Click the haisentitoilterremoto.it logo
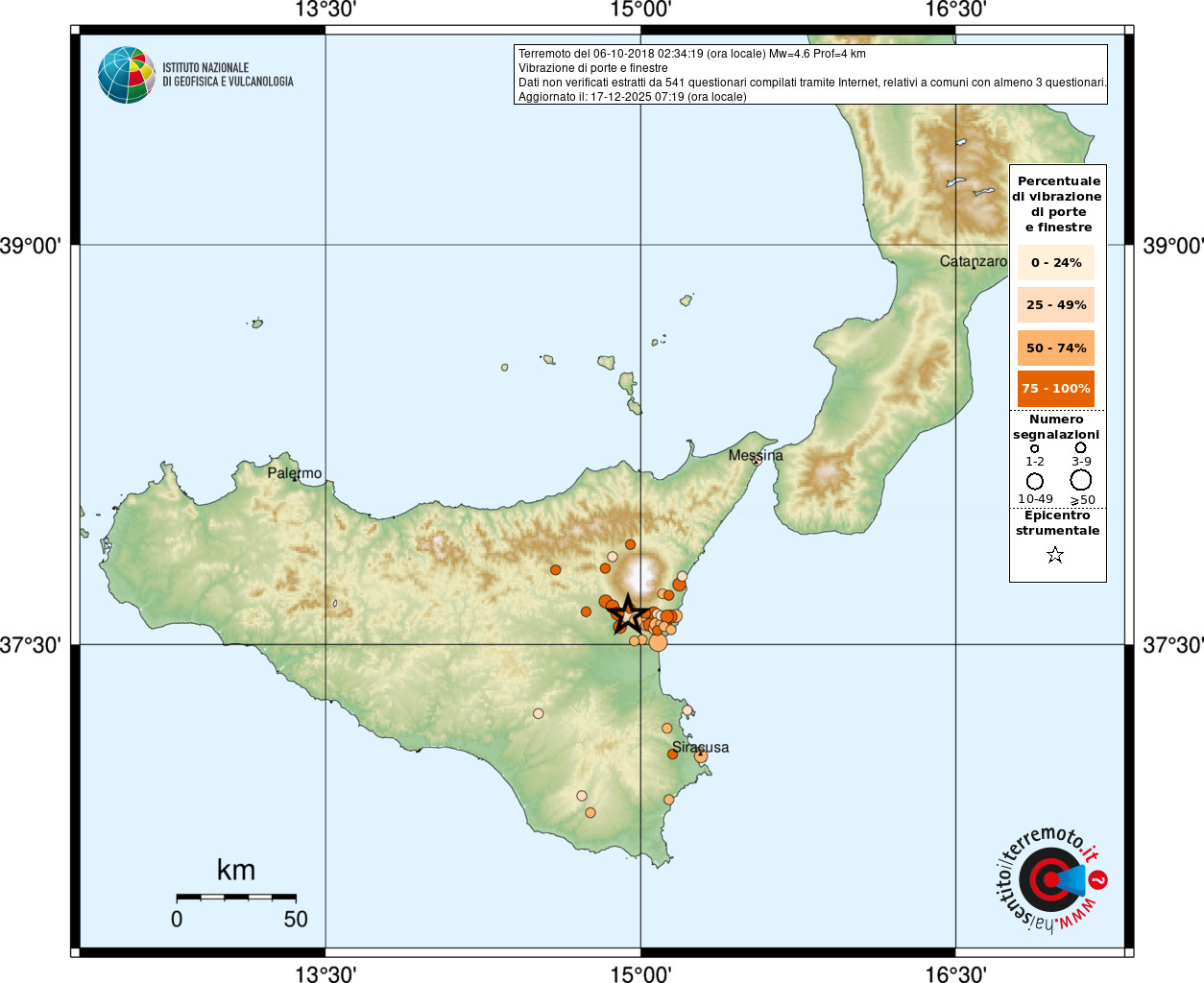Image resolution: width=1204 pixels, height=983 pixels. [1051, 879]
